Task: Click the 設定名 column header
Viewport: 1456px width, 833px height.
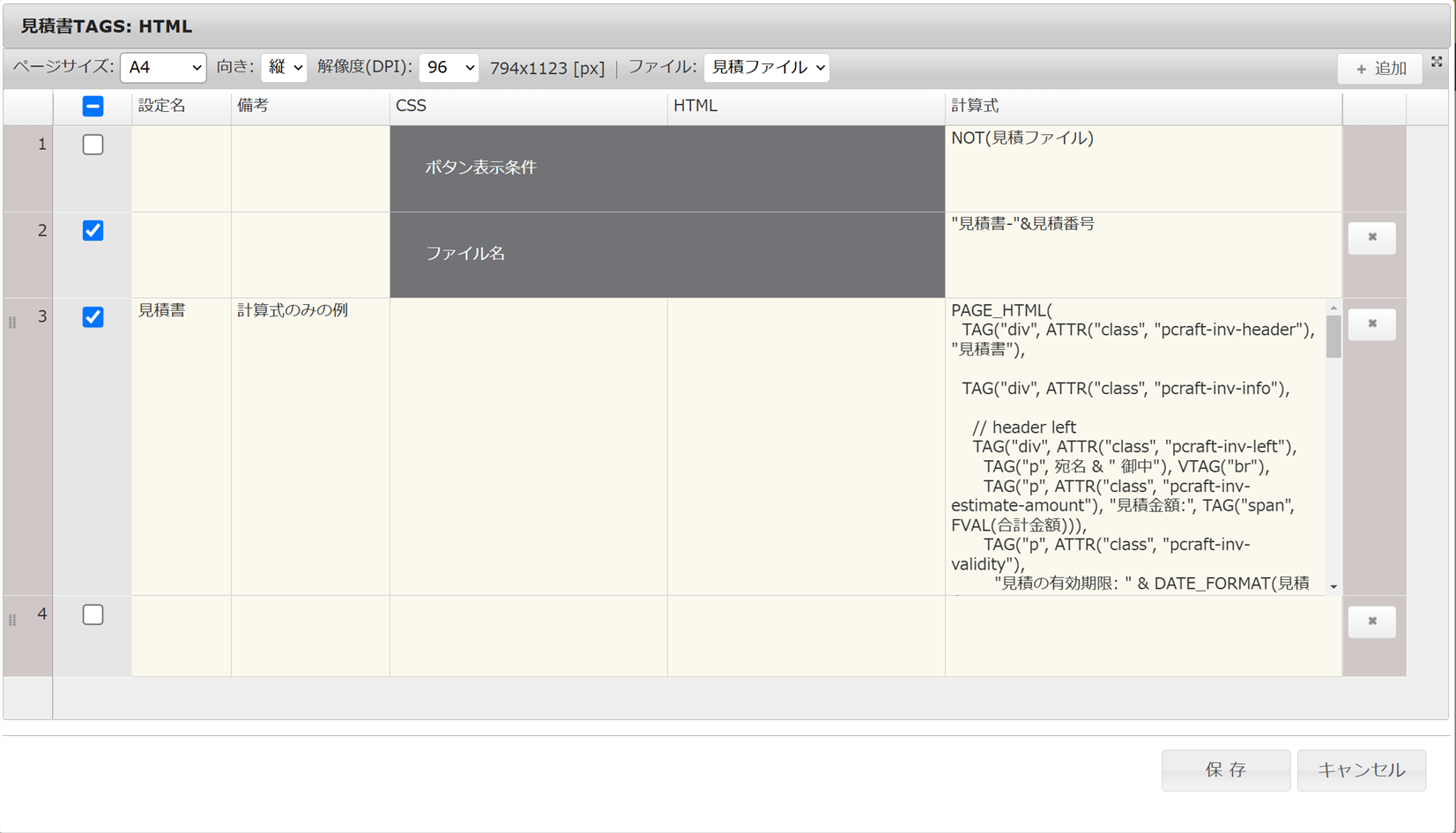Action: (x=182, y=107)
